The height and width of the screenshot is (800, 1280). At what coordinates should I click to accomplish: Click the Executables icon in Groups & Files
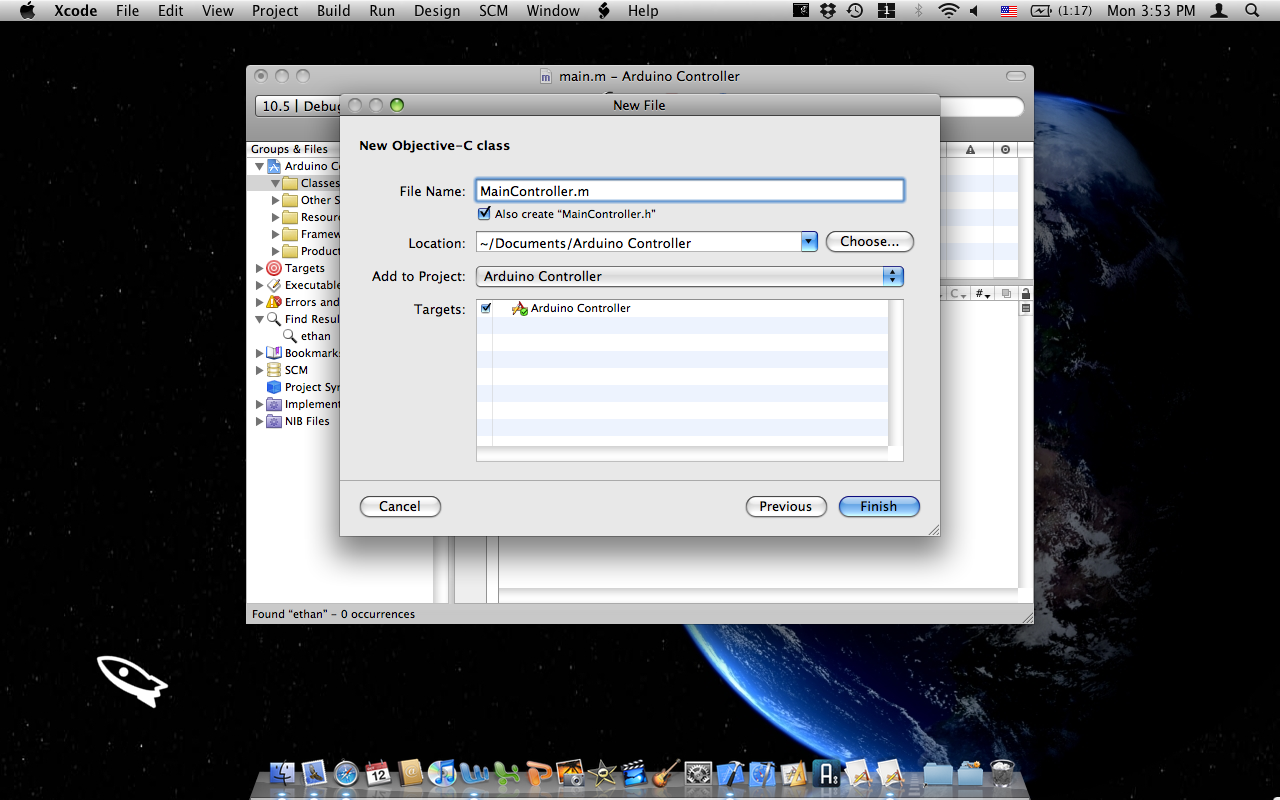click(273, 285)
